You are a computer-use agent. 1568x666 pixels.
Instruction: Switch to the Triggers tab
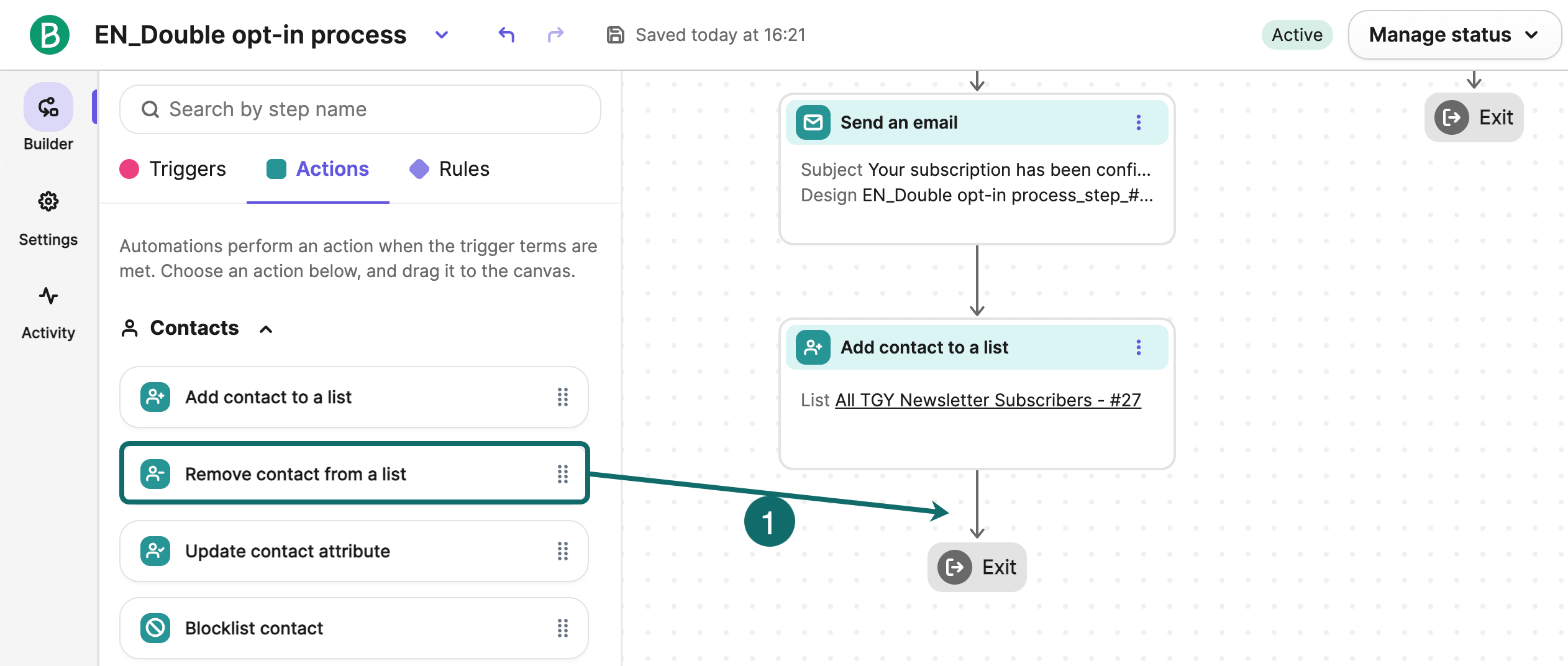[173, 169]
